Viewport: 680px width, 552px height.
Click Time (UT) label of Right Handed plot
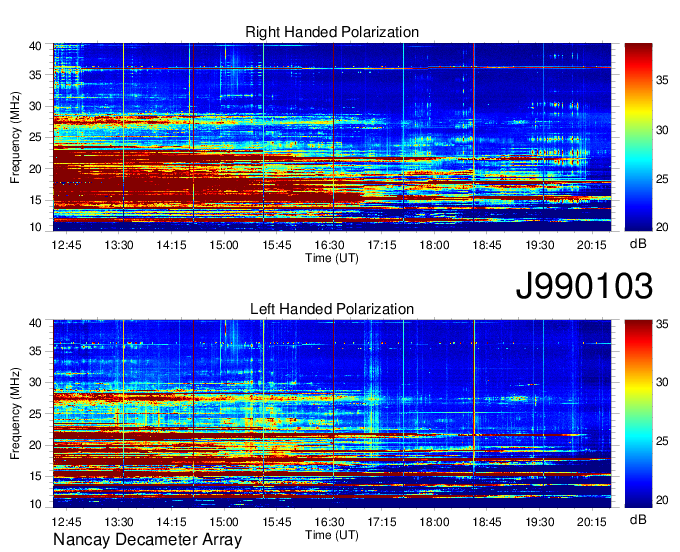pos(332,258)
